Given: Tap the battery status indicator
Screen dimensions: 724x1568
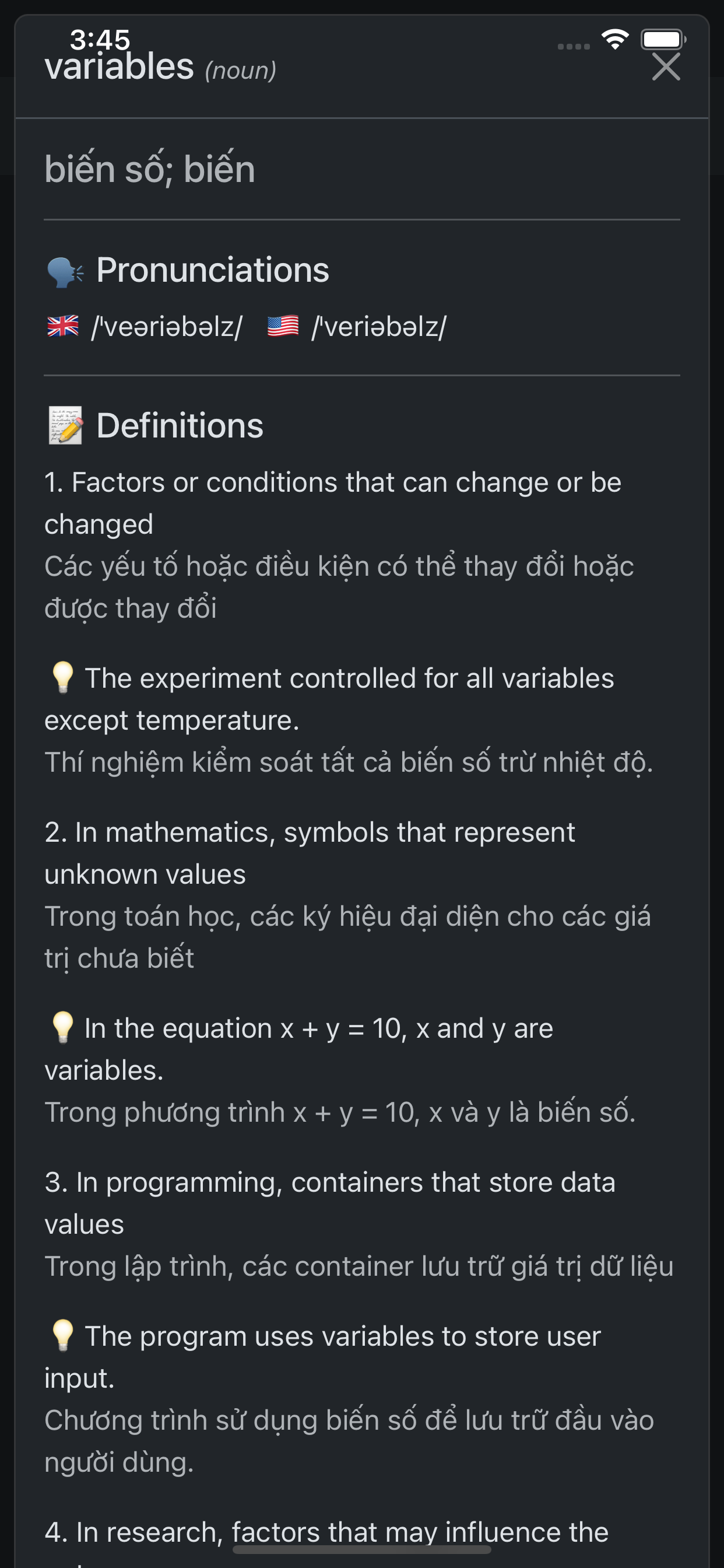Looking at the screenshot, I should [x=663, y=40].
